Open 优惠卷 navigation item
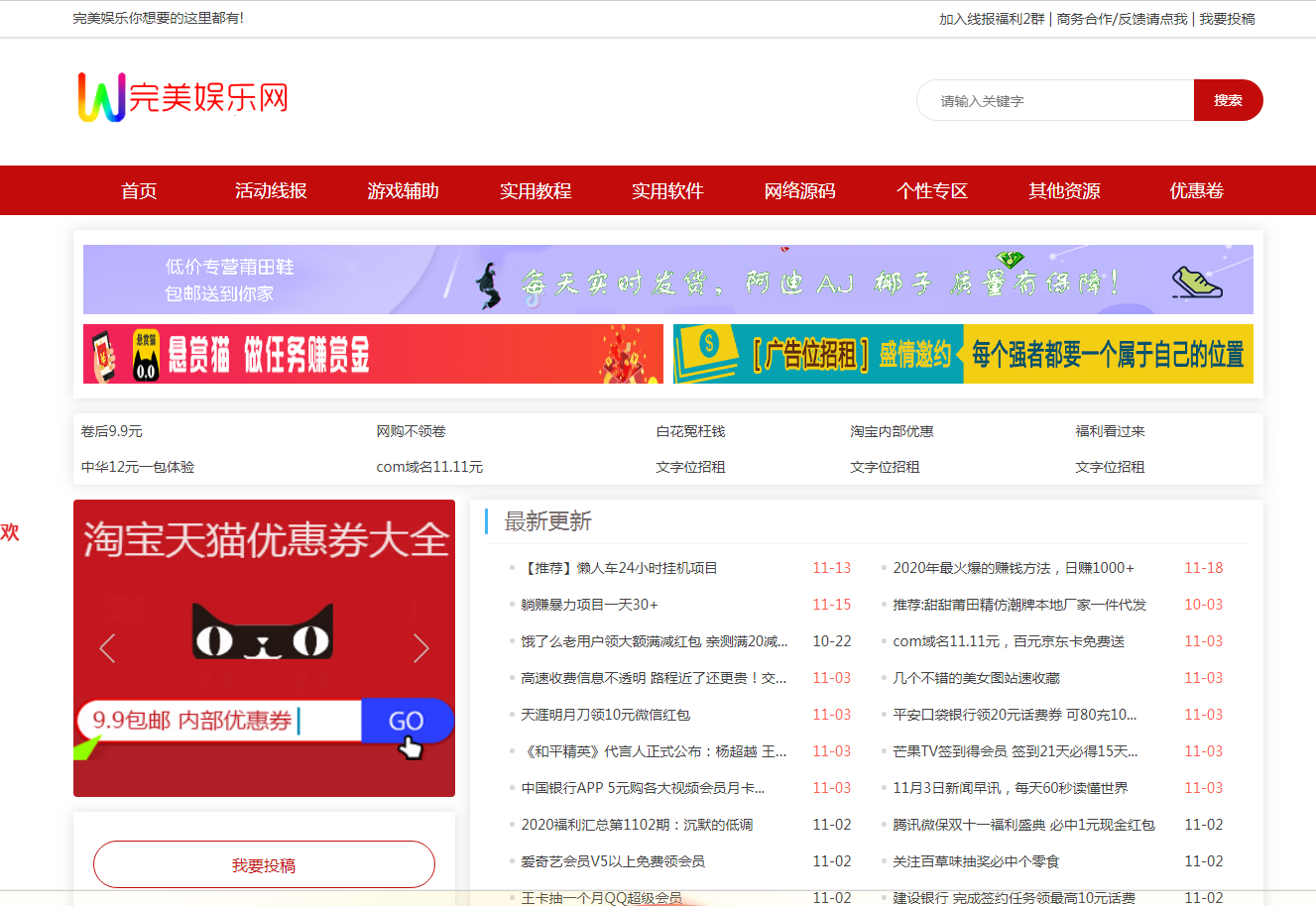 click(1196, 190)
